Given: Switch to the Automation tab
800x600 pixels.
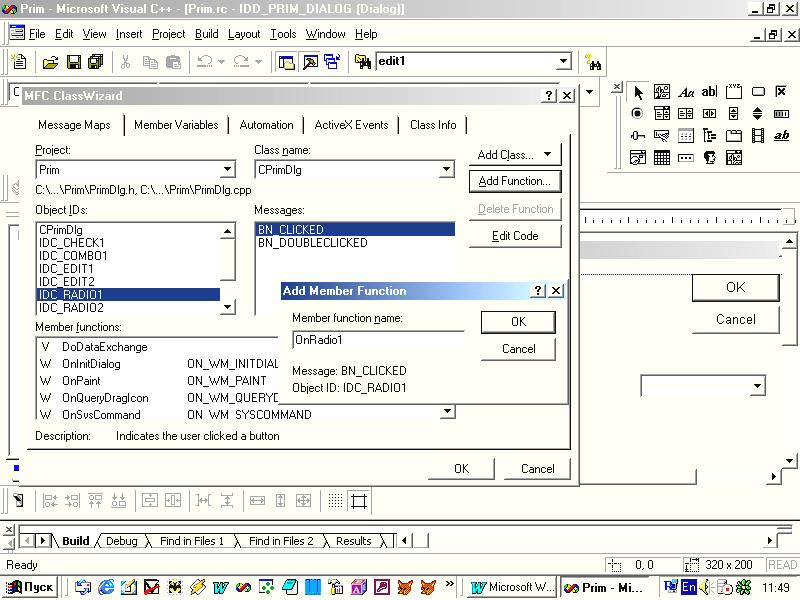Looking at the screenshot, I should click(x=266, y=125).
